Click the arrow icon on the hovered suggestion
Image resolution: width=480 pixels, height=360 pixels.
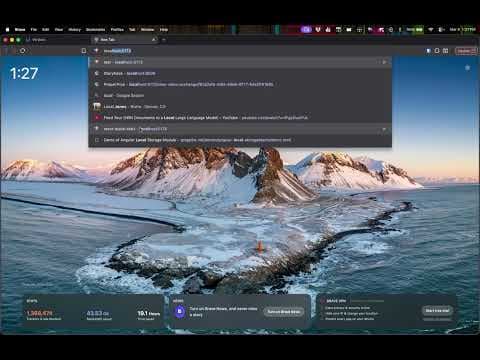[x=384, y=129]
